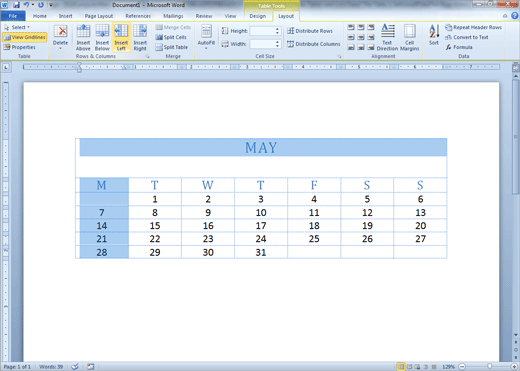Toggle the ruler display button
Screen dimensions: 520x371
point(515,68)
